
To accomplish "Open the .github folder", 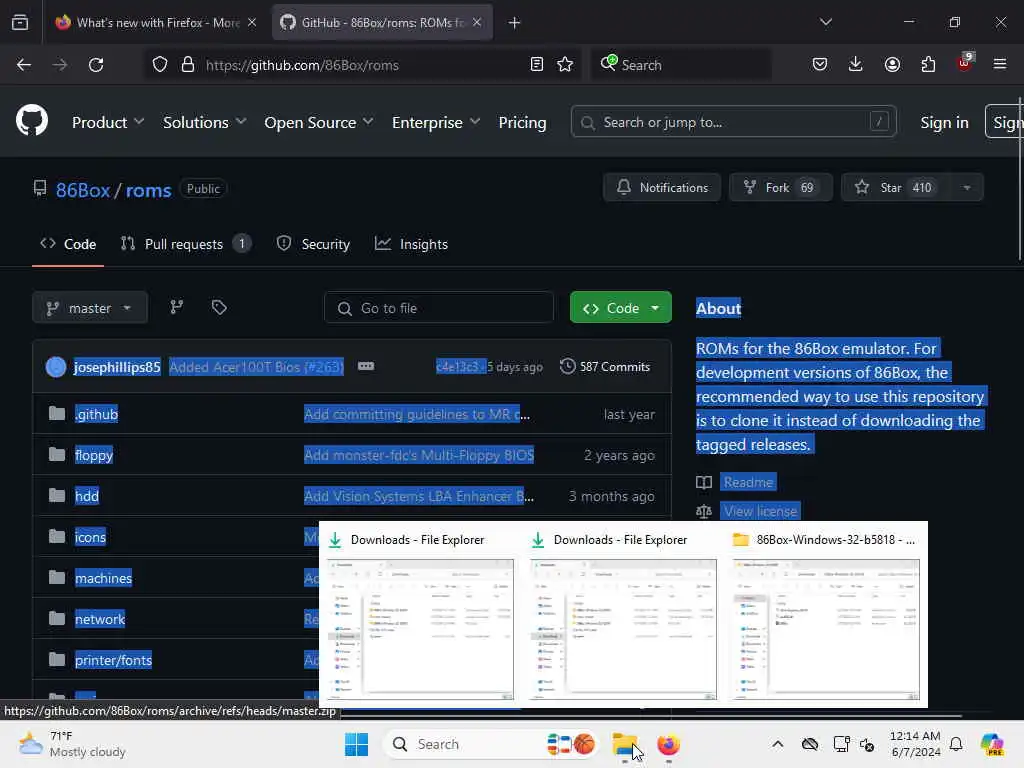I will (96, 414).
